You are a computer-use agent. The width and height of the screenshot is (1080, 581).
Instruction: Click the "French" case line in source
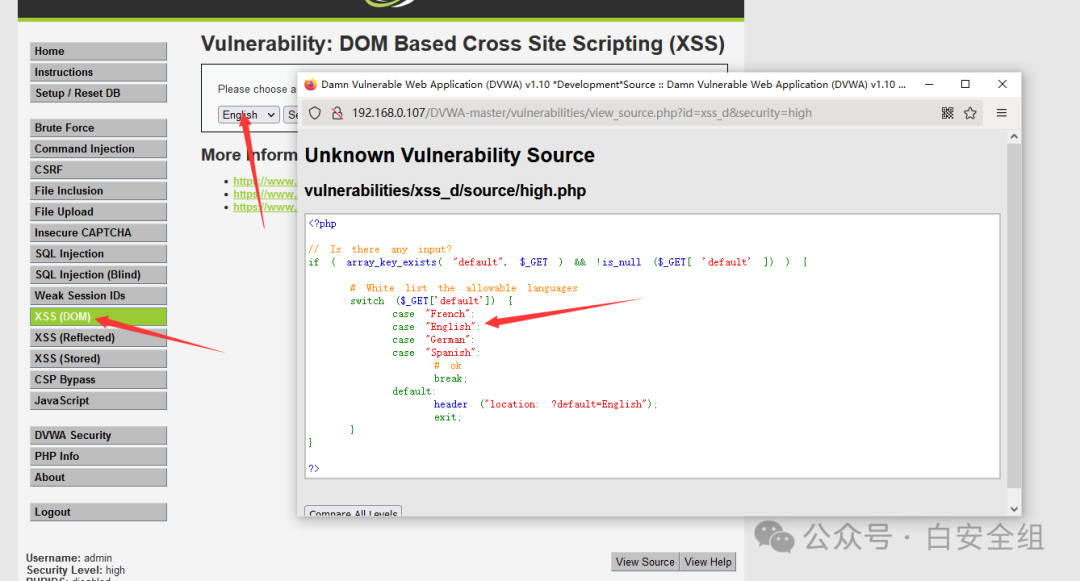point(433,314)
